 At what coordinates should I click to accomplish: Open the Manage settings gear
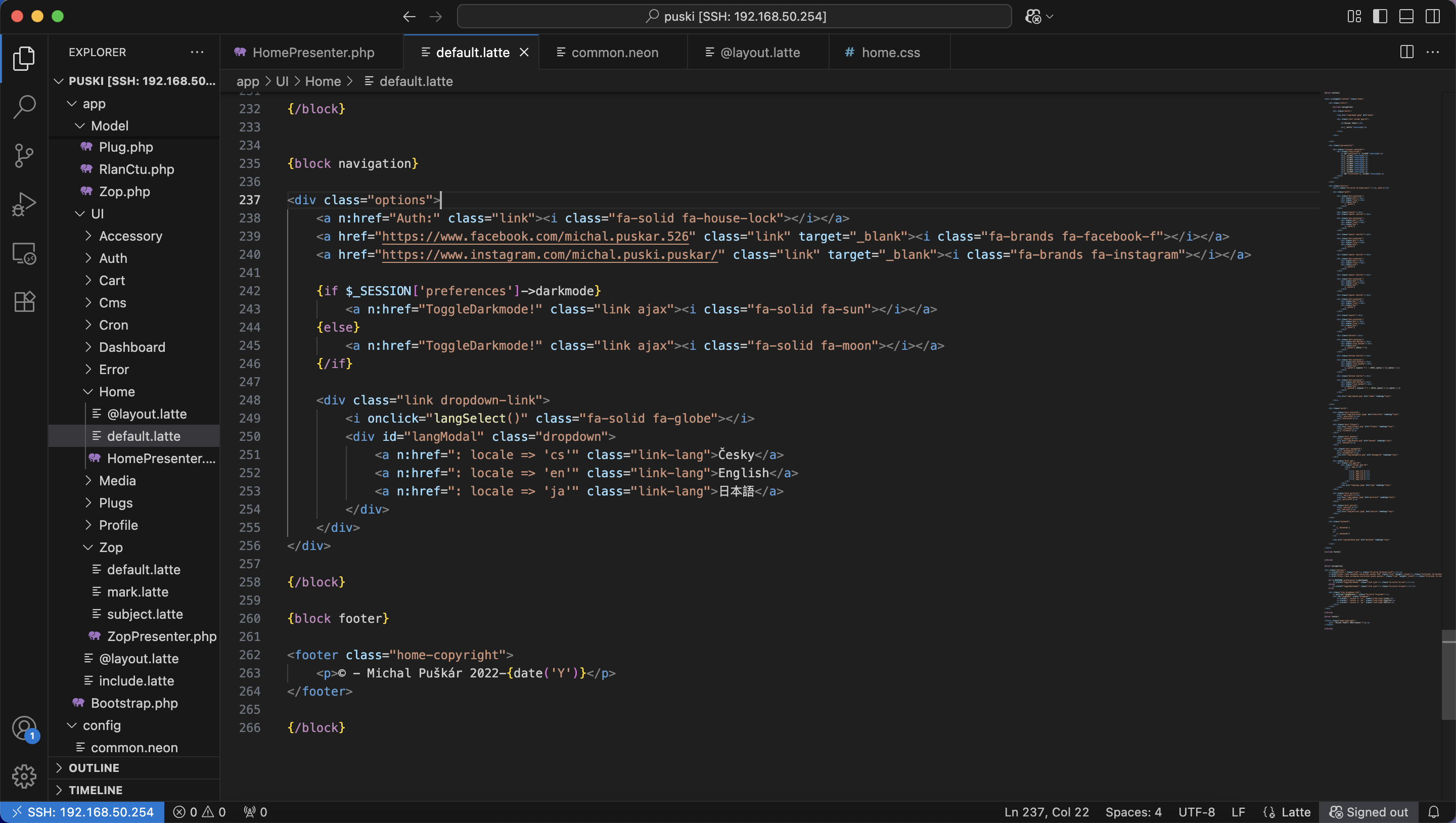pyautogui.click(x=24, y=776)
